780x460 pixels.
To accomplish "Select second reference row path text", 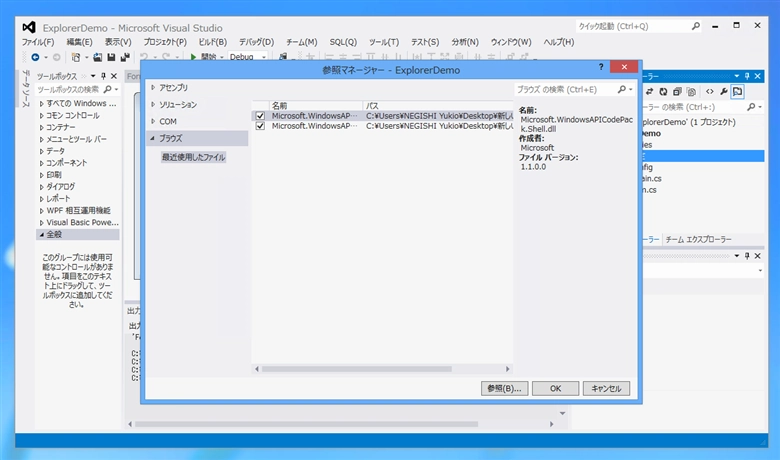I will click(x=439, y=126).
